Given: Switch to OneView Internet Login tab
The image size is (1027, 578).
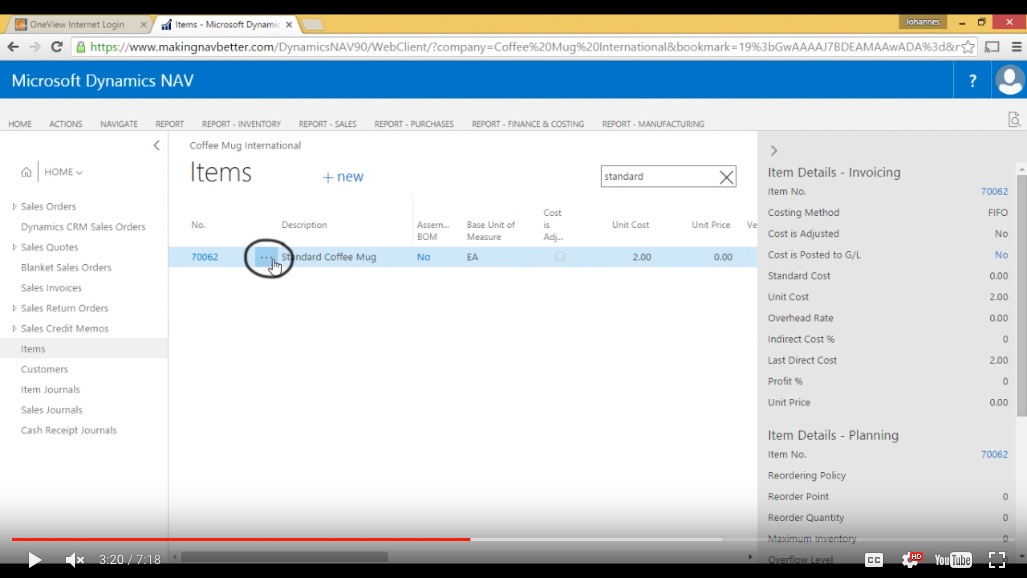Looking at the screenshot, I should [x=77, y=24].
